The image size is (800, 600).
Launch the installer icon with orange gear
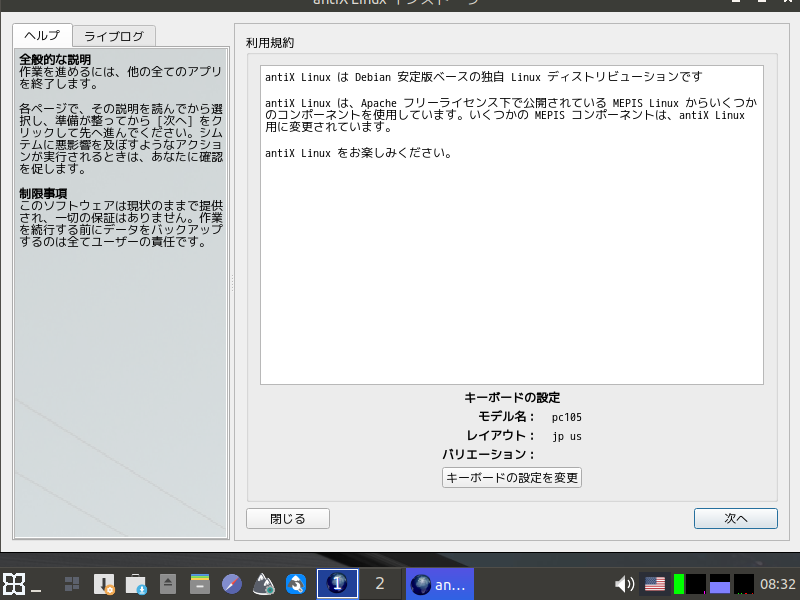pyautogui.click(x=104, y=584)
